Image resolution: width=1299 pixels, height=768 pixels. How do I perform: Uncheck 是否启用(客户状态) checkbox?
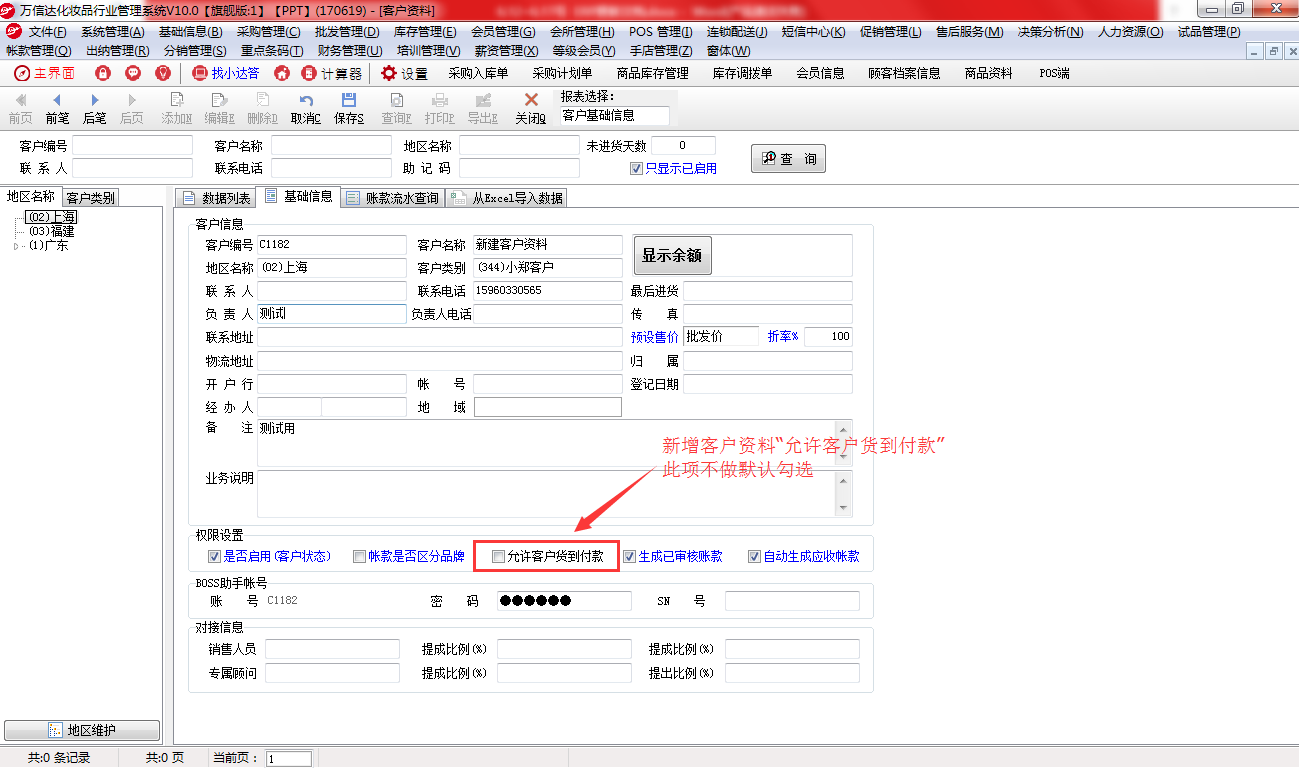(214, 556)
